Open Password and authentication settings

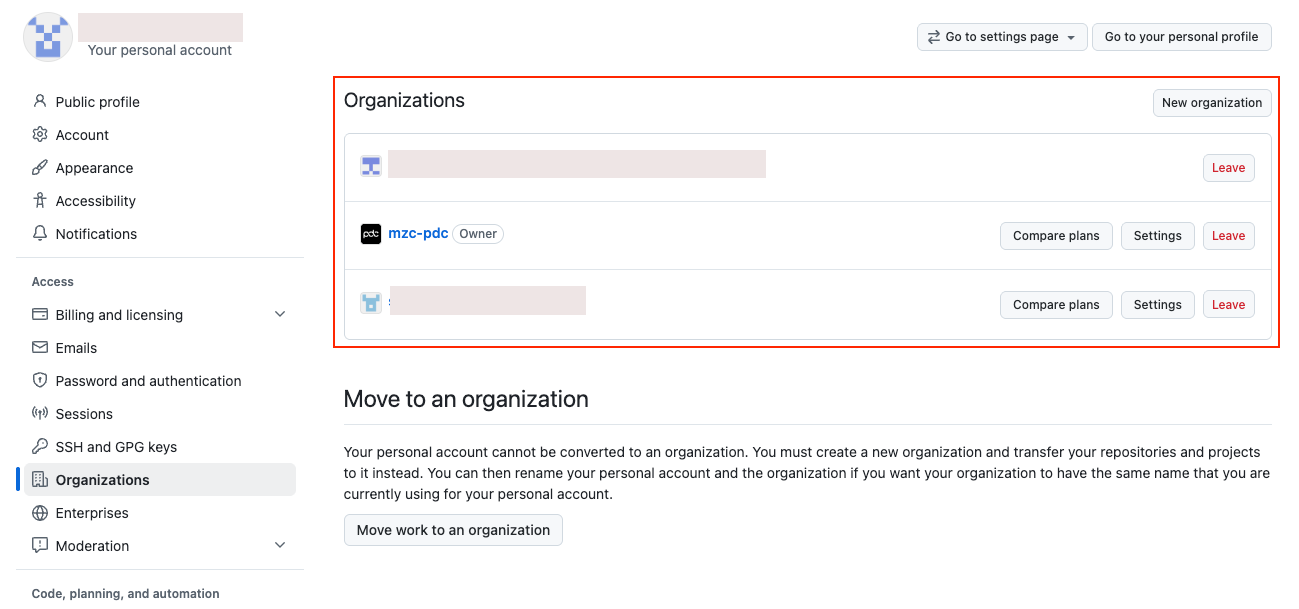[x=148, y=381]
